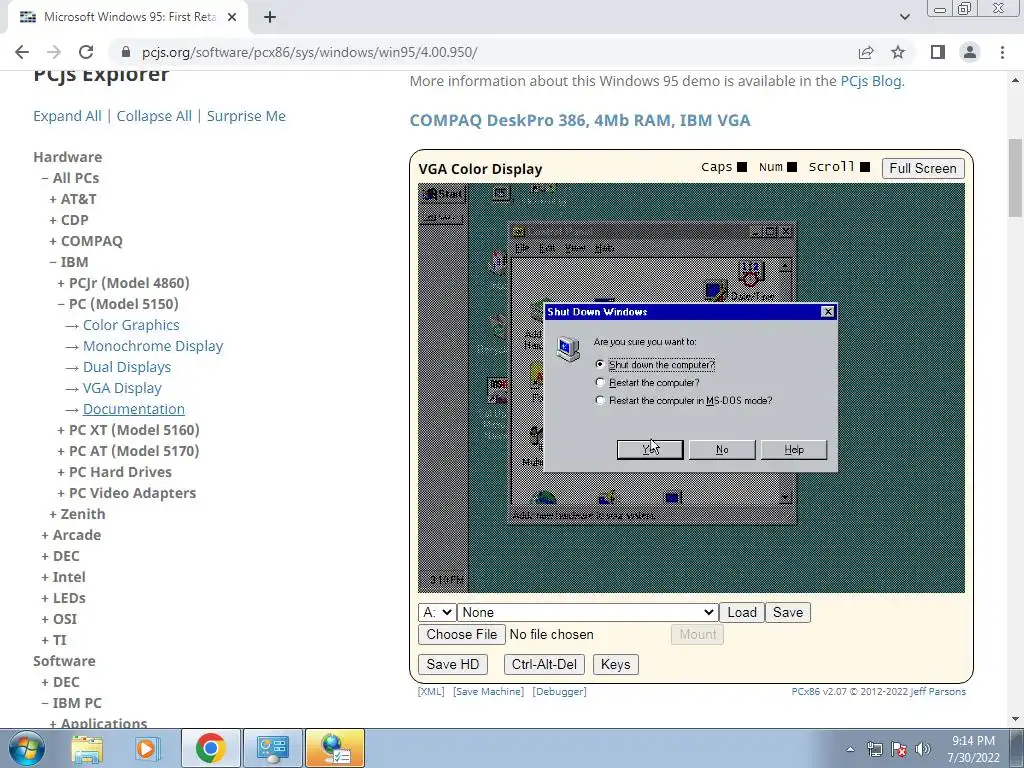This screenshot has width=1024, height=768.
Task: Open VGA Display link
Action: 122,388
